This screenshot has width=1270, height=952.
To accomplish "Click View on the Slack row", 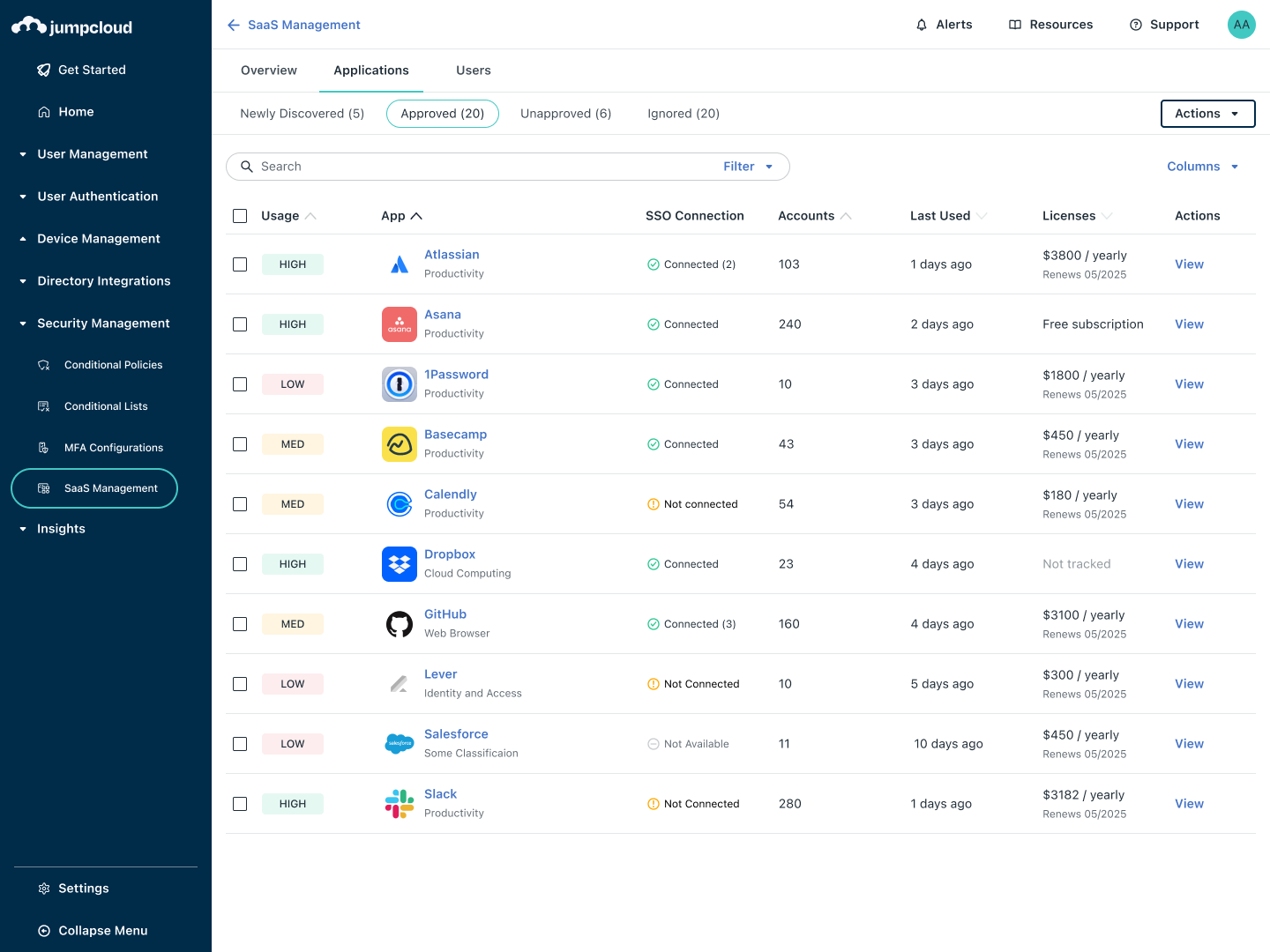I will tap(1189, 803).
